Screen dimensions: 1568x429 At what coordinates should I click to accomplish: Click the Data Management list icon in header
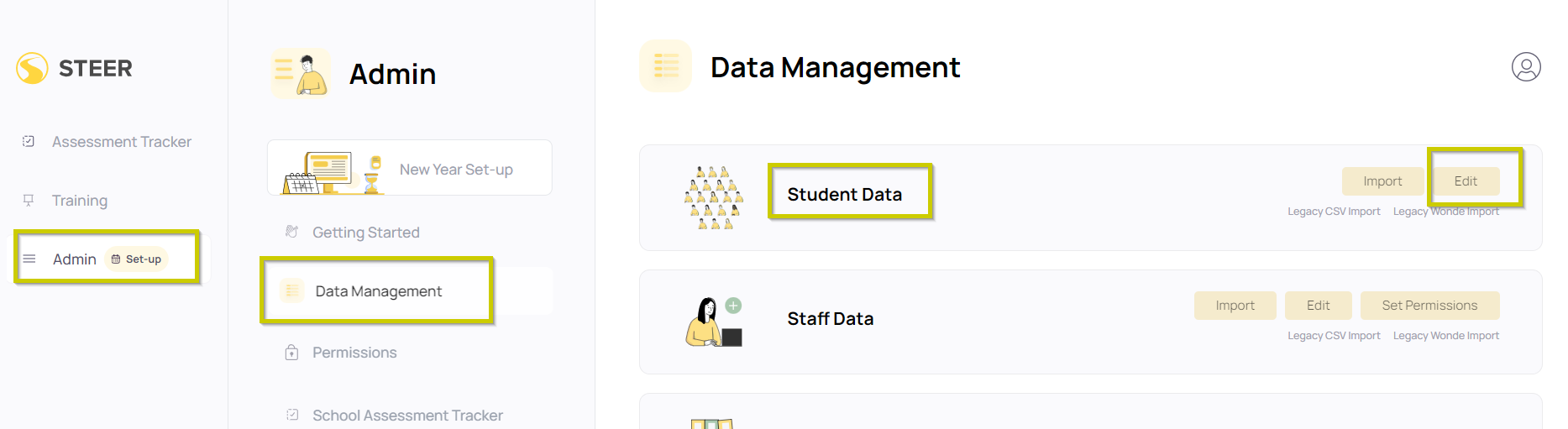665,65
